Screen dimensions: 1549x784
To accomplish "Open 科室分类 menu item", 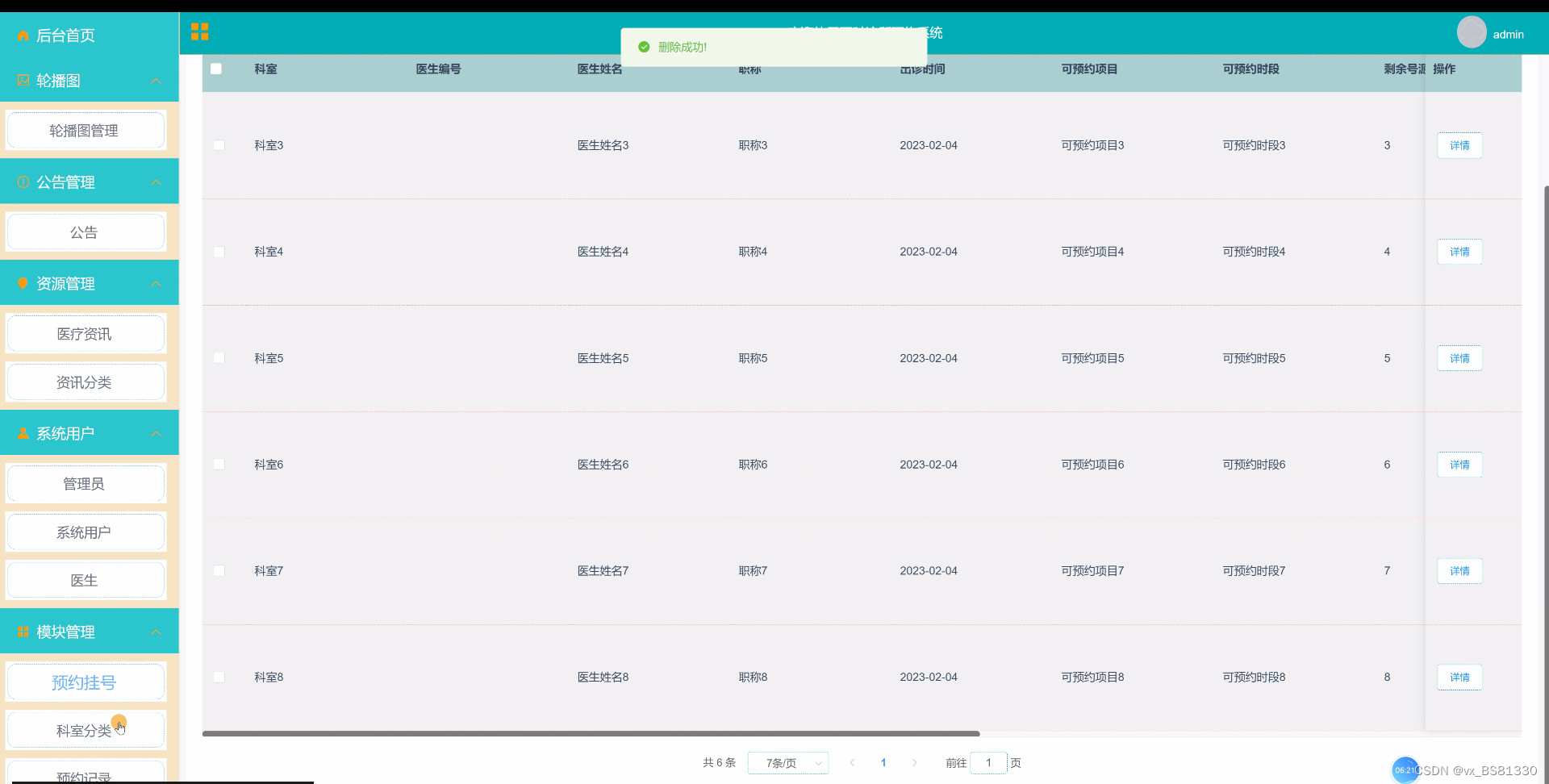I will click(86, 731).
